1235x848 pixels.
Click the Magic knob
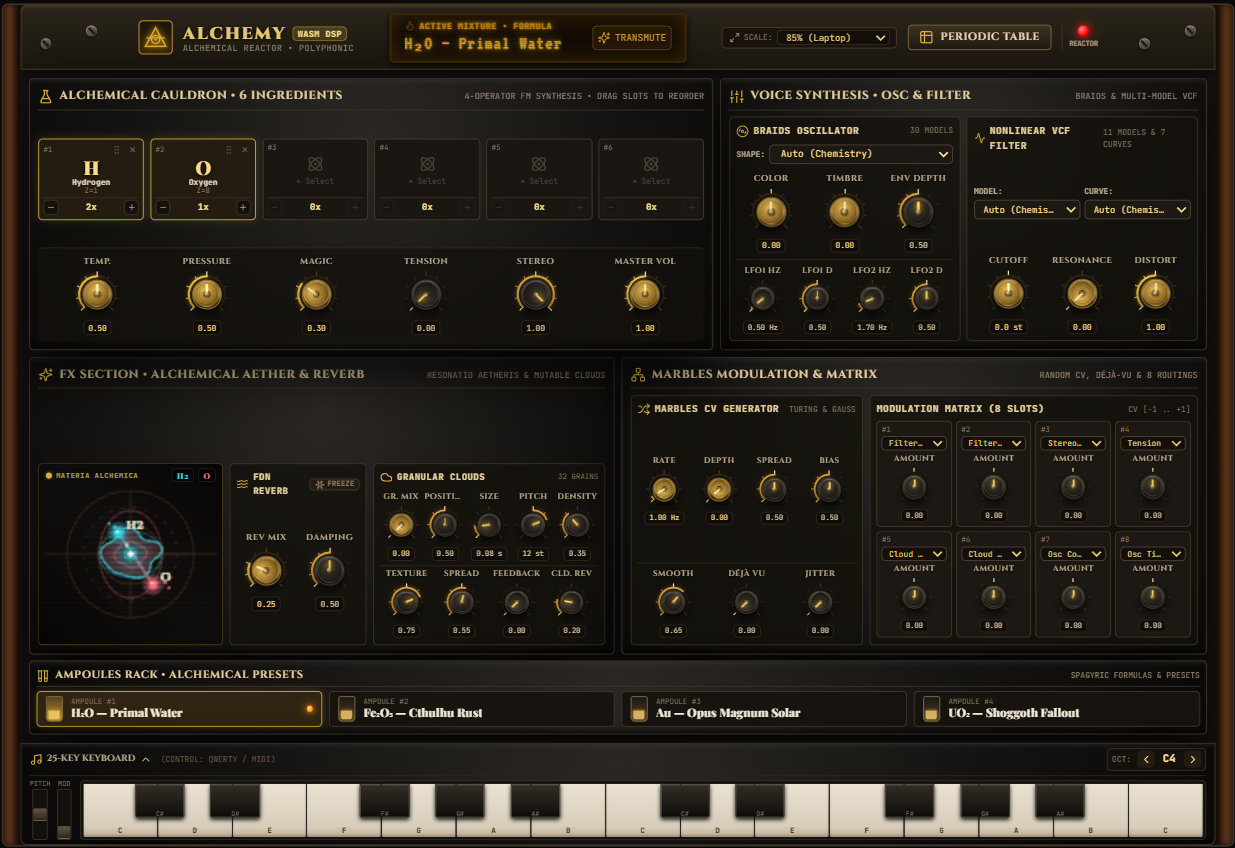coord(316,293)
